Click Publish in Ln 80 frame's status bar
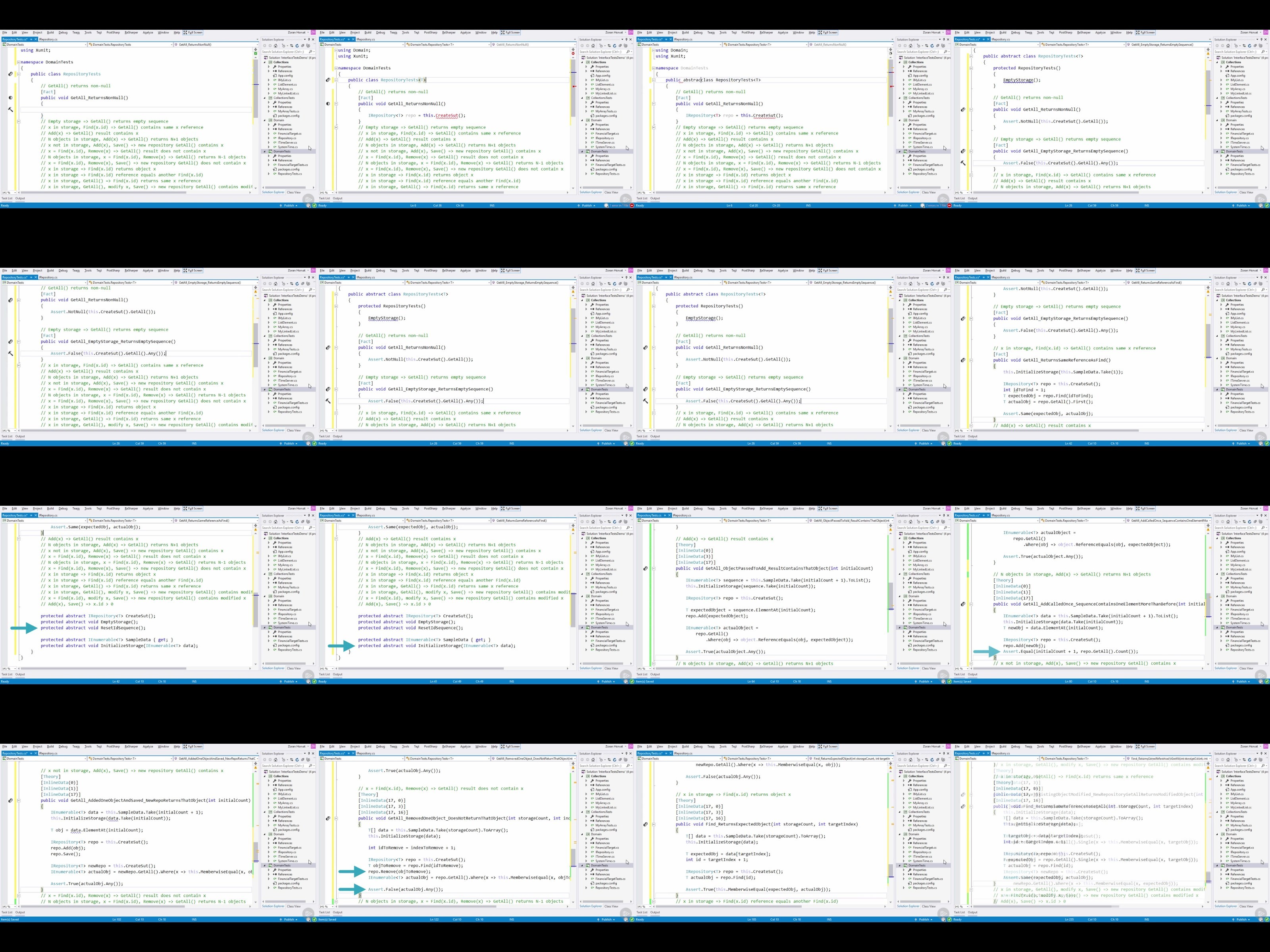1270x952 pixels. point(1241,681)
